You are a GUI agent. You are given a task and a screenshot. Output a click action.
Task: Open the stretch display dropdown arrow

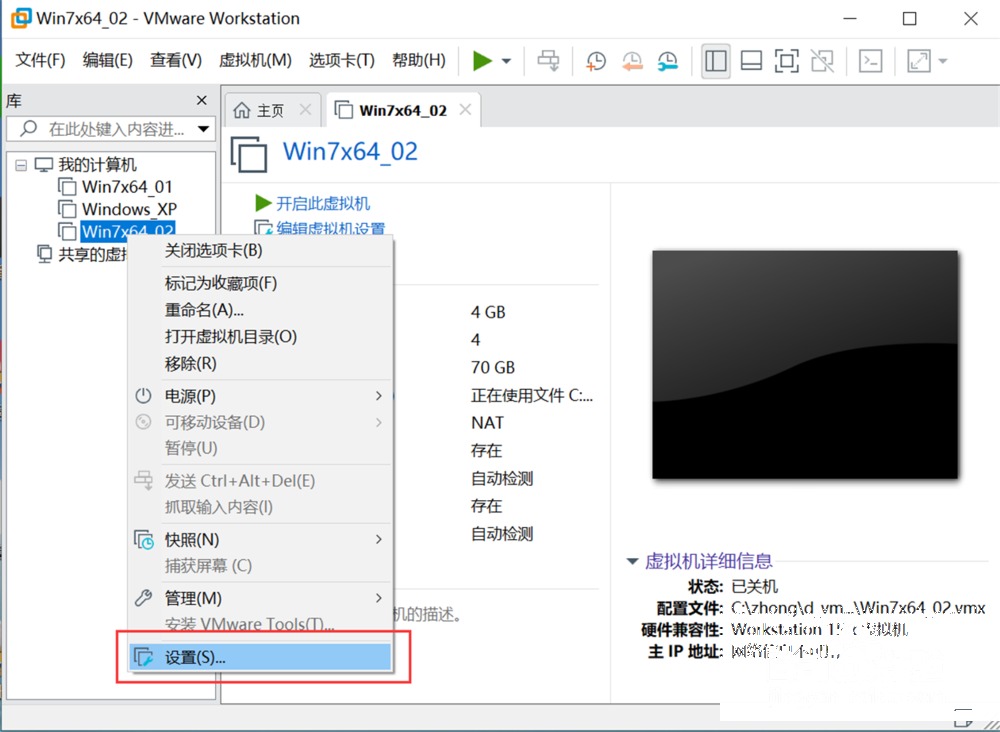tap(943, 61)
